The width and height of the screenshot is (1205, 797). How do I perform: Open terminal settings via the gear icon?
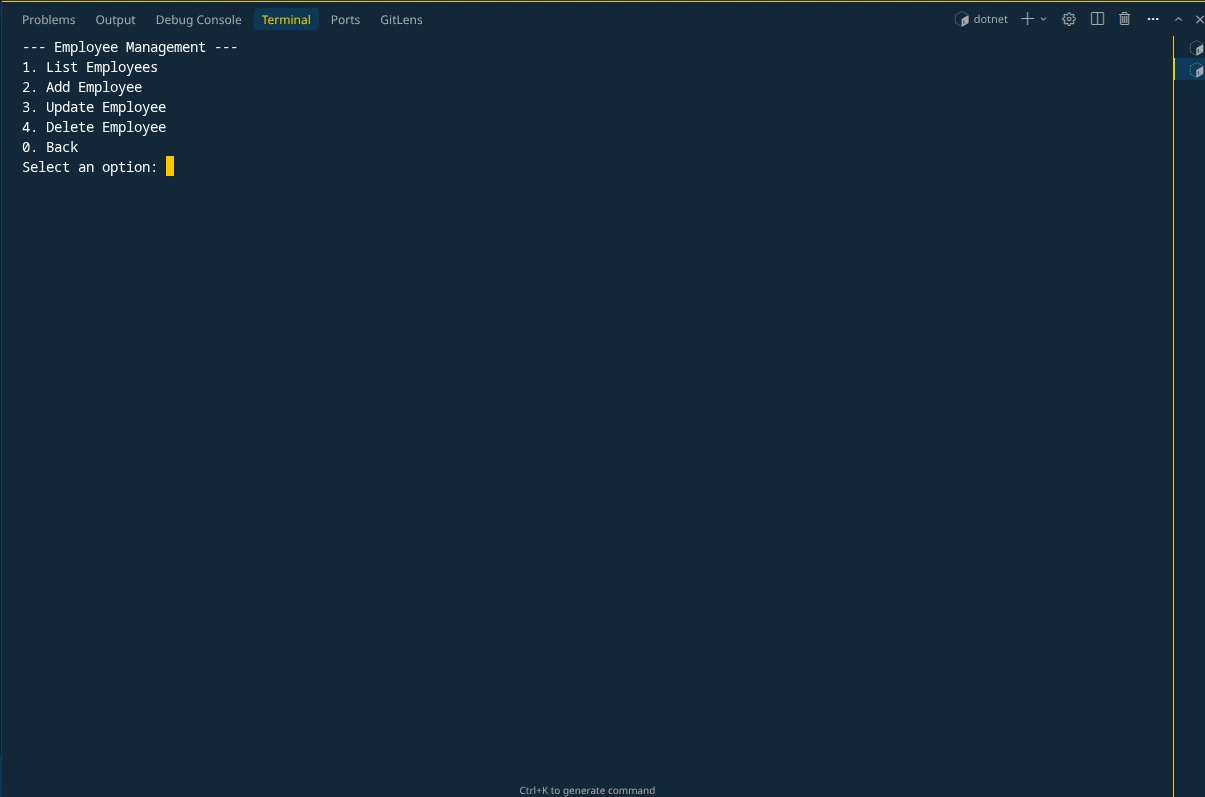point(1068,18)
